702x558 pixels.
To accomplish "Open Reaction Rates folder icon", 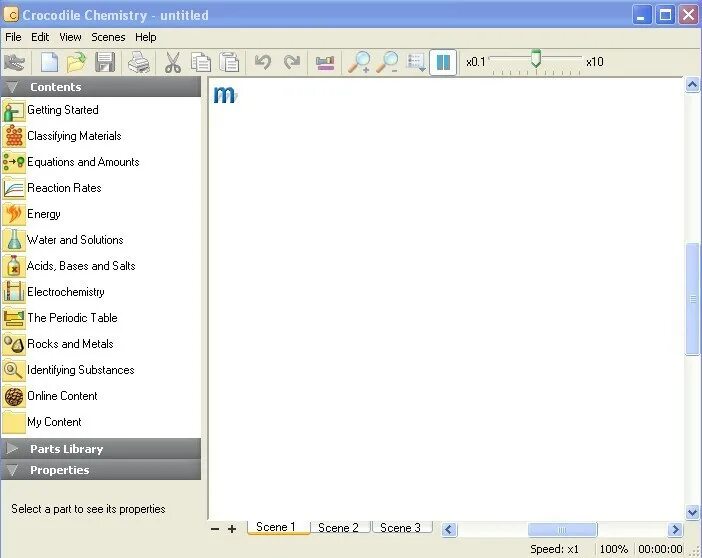I will click(x=14, y=188).
